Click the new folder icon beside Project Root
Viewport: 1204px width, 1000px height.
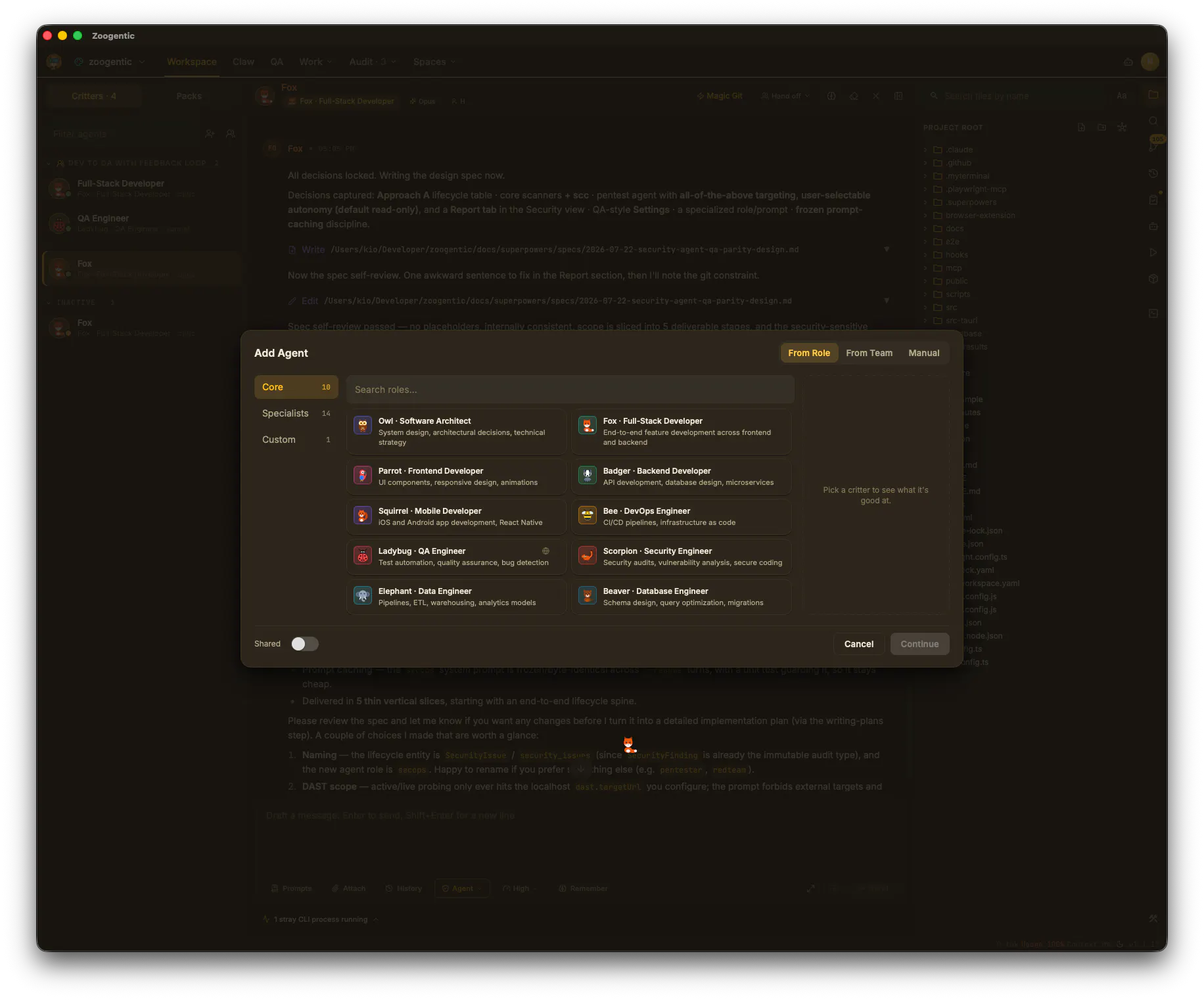(x=1101, y=127)
